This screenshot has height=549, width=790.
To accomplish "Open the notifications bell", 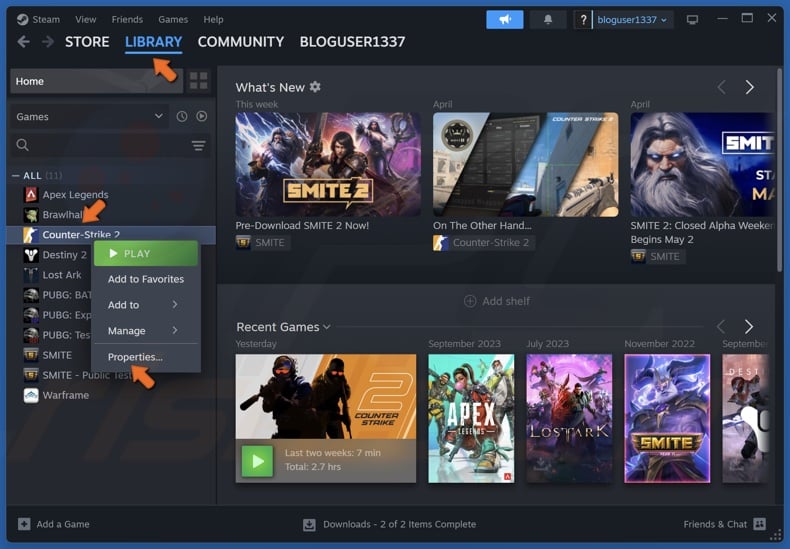I will click(548, 20).
